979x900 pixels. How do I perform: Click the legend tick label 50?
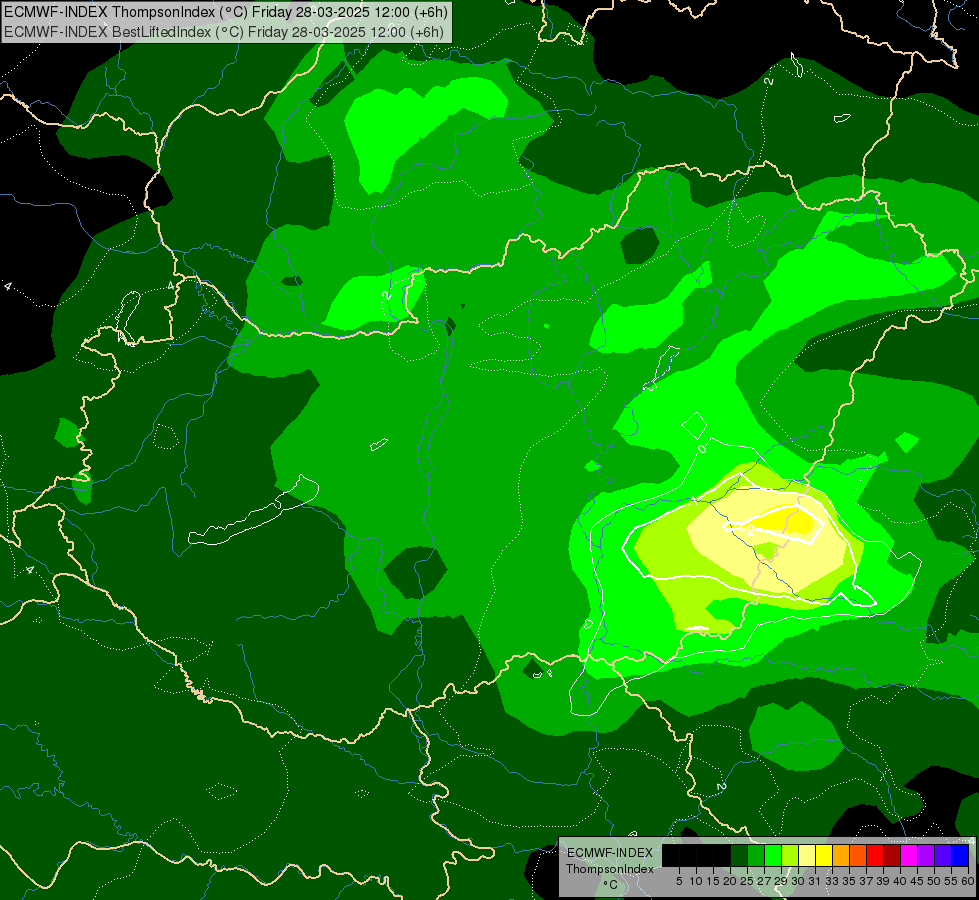point(935,881)
